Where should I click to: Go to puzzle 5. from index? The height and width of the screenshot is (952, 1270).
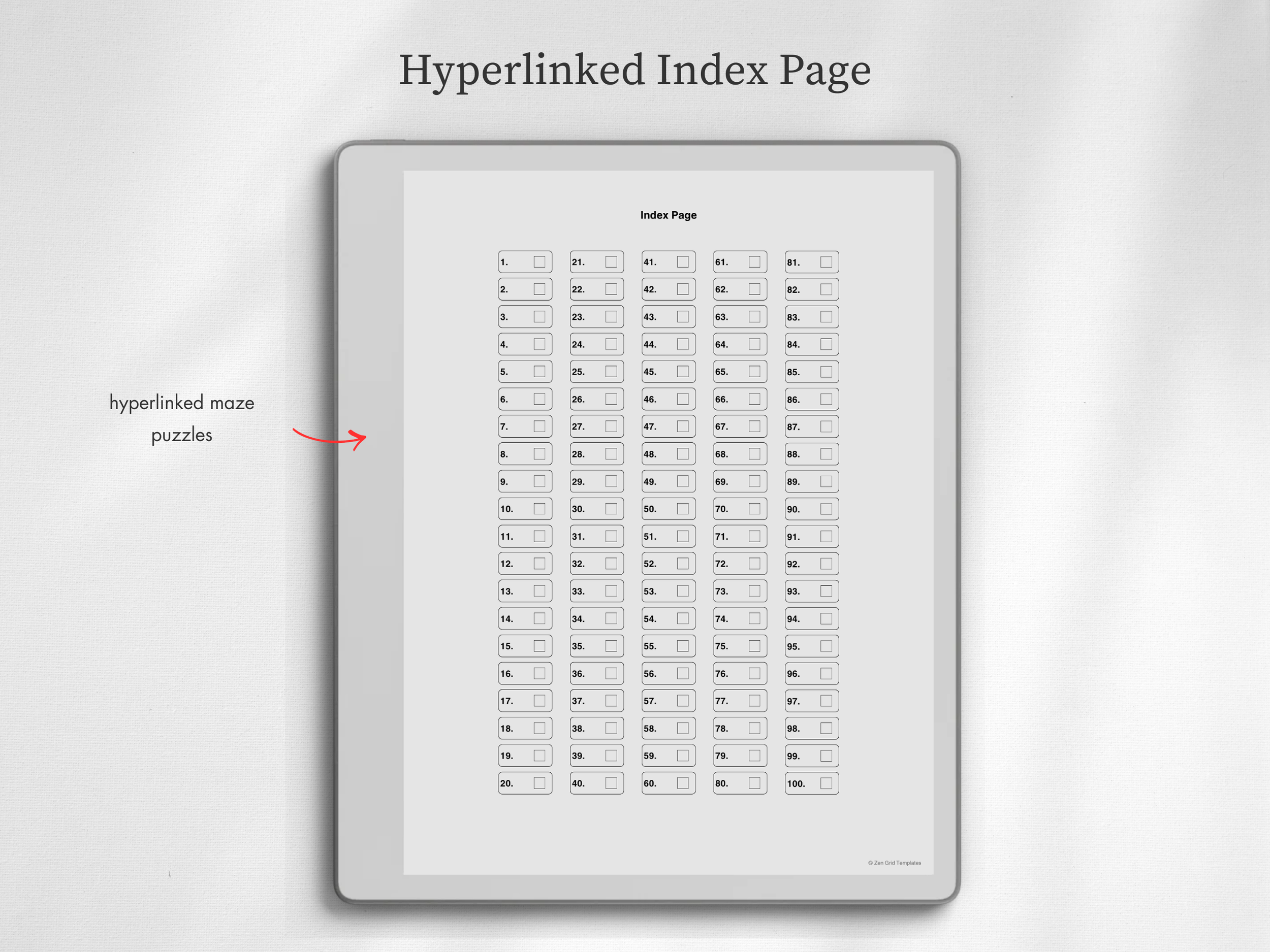(525, 371)
